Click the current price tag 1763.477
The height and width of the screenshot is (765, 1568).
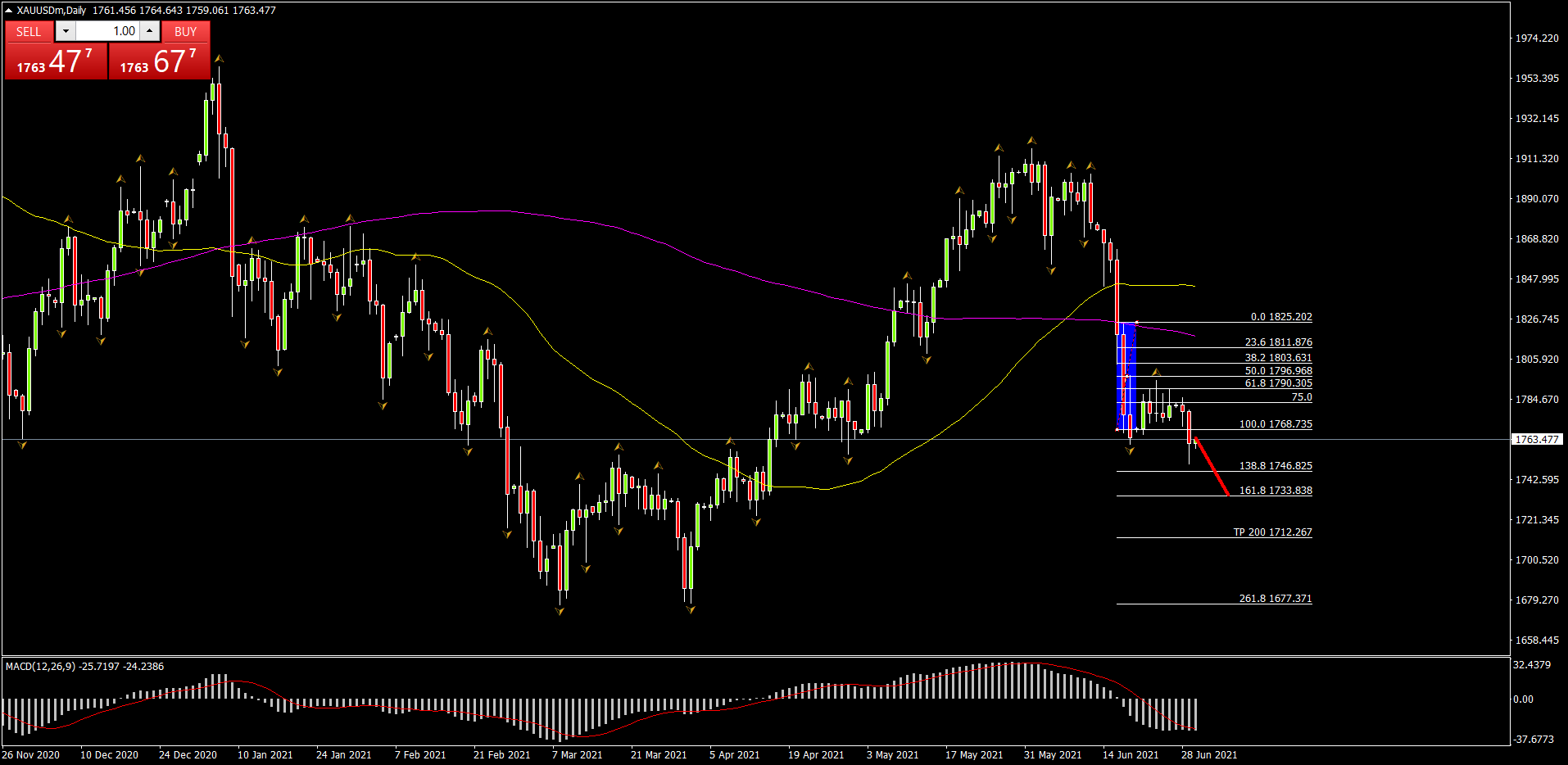[1537, 440]
